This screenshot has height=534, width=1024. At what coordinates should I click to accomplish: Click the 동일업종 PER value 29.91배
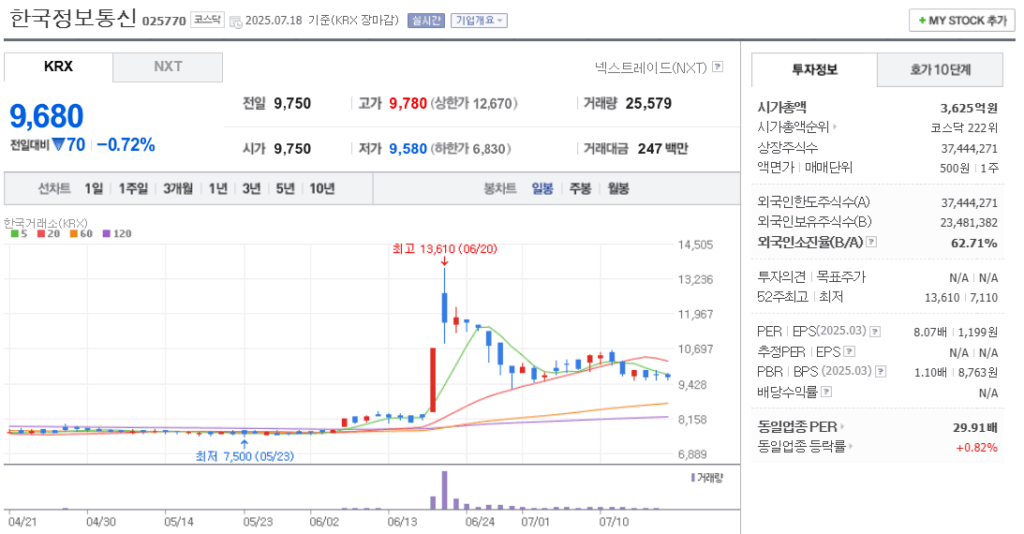pos(975,428)
